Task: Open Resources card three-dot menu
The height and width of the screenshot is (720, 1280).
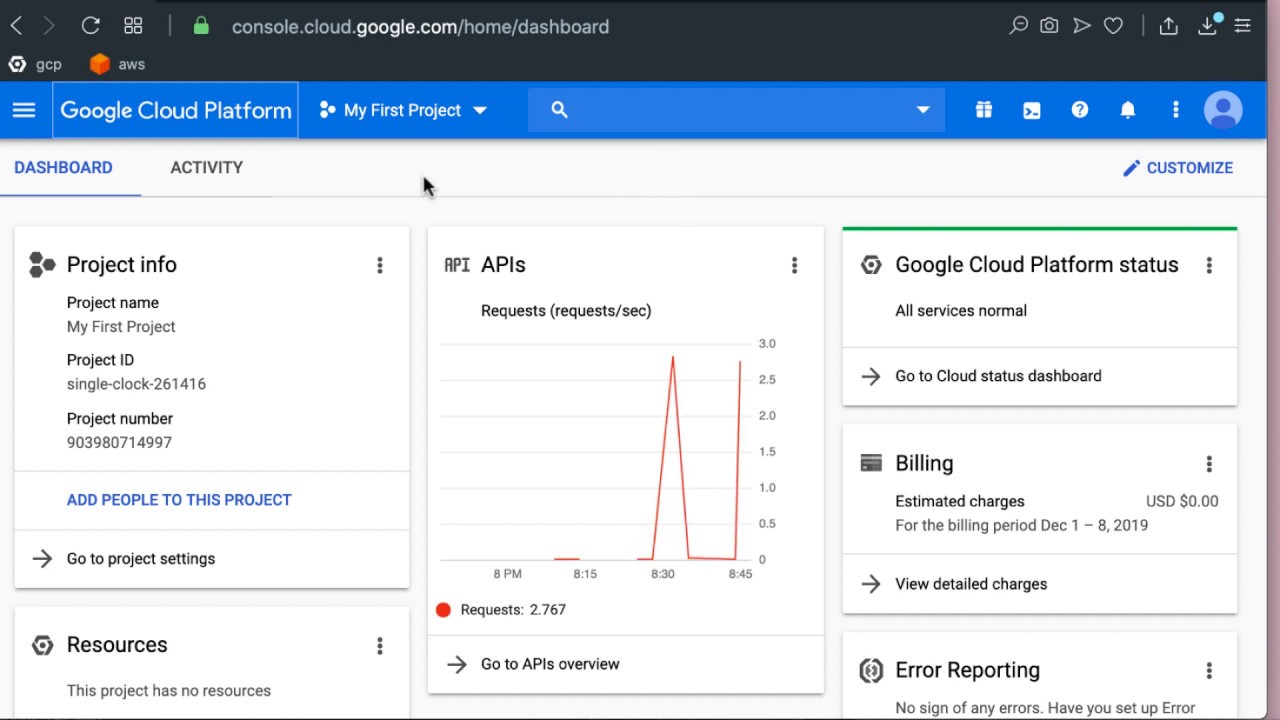Action: click(379, 646)
